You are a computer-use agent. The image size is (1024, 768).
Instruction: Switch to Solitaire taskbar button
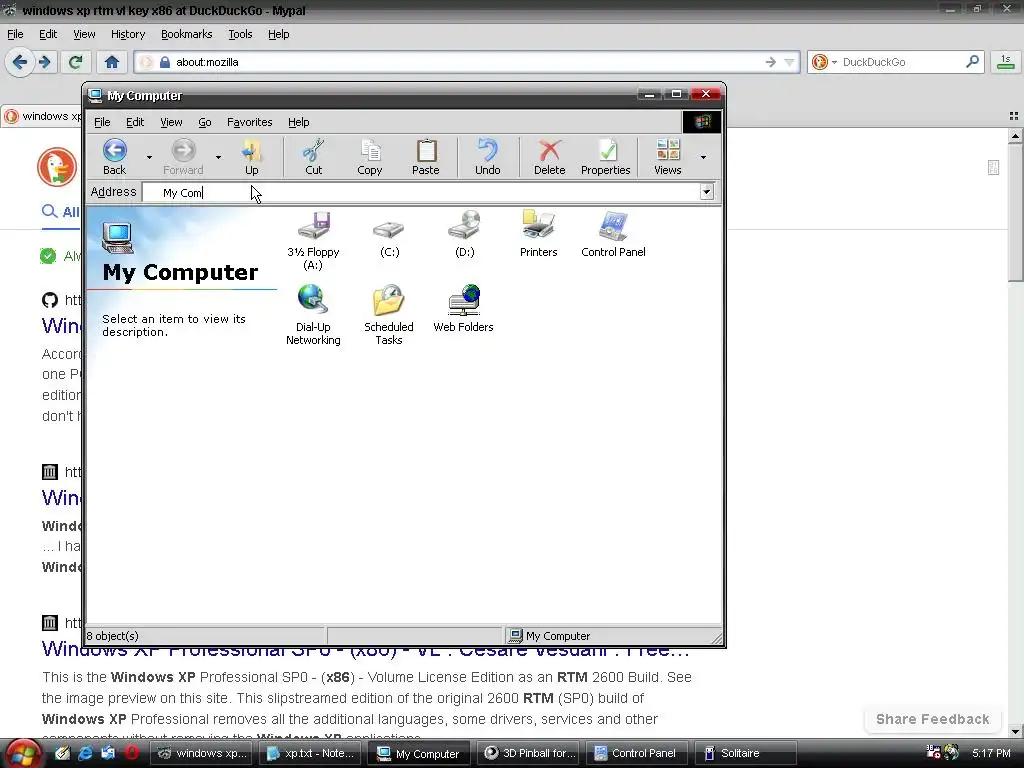(x=745, y=754)
